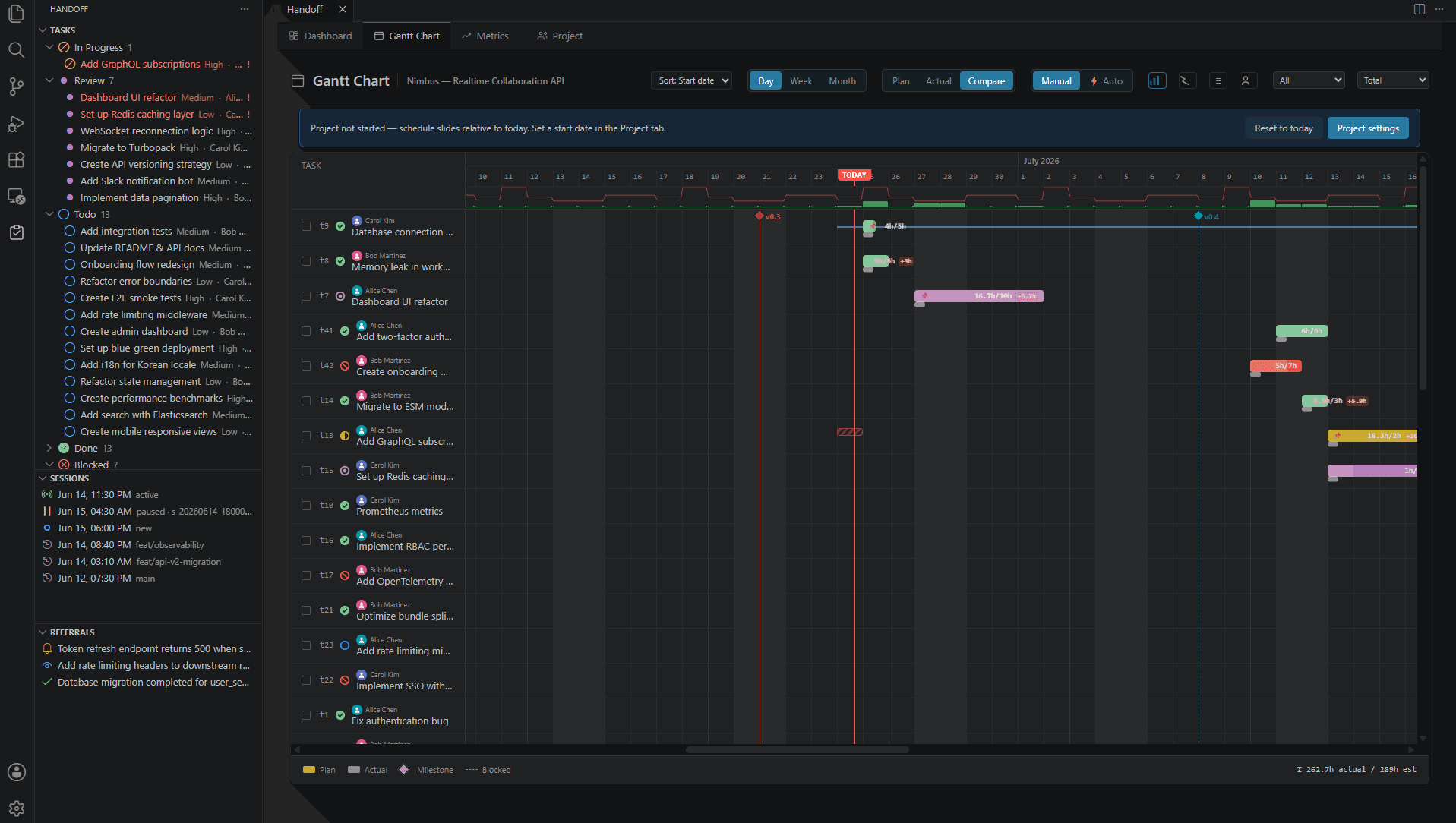Collapse the SESSIONS section
Viewport: 1456px width, 823px height.
(x=43, y=478)
